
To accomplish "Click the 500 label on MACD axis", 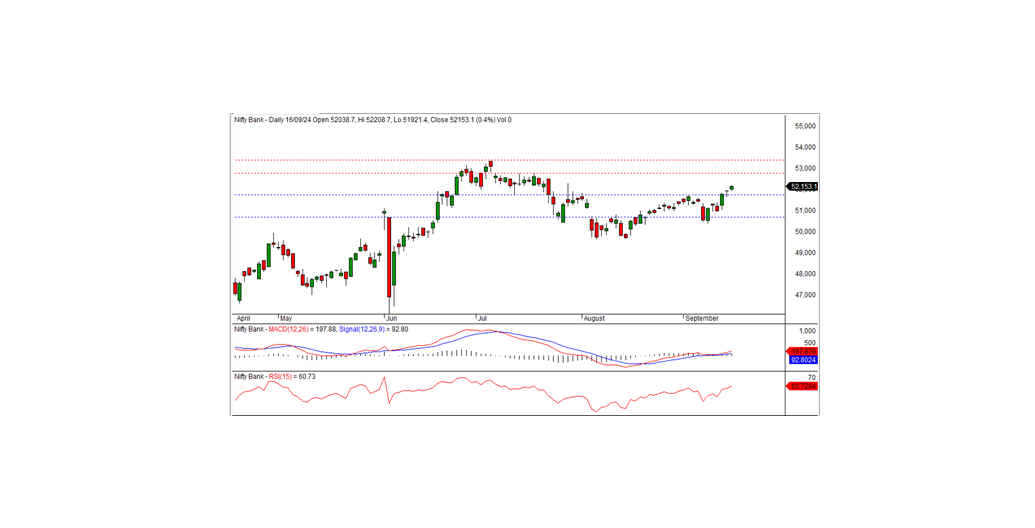I will 810,343.
